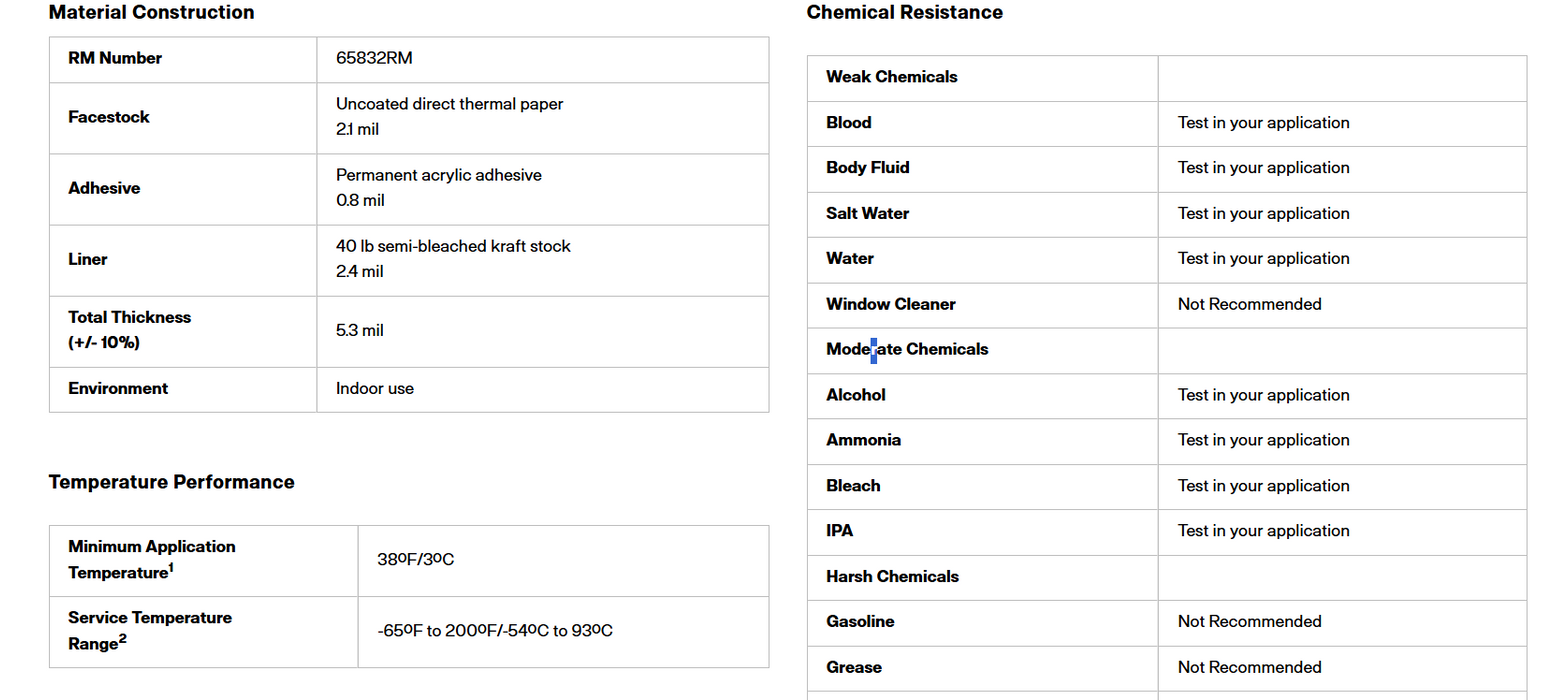The image size is (1568, 700).
Task: Click the Bleach row label
Action: pos(853,486)
